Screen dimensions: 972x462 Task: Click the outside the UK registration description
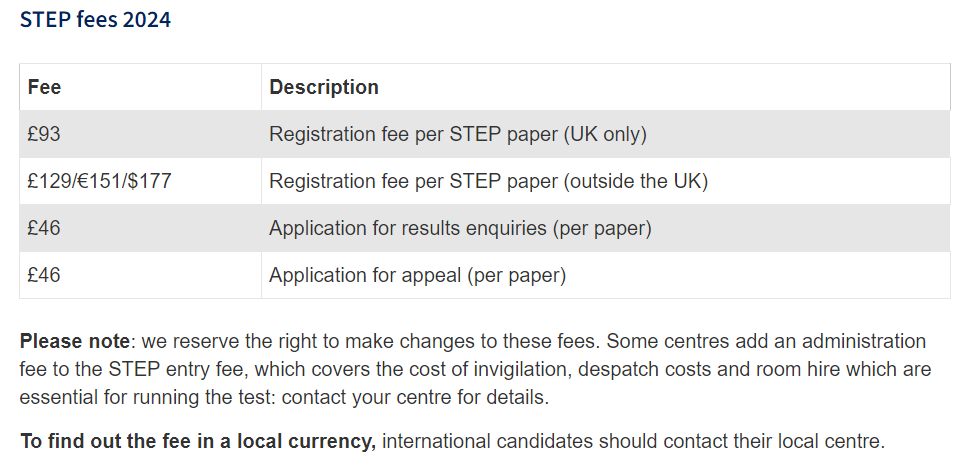(488, 181)
